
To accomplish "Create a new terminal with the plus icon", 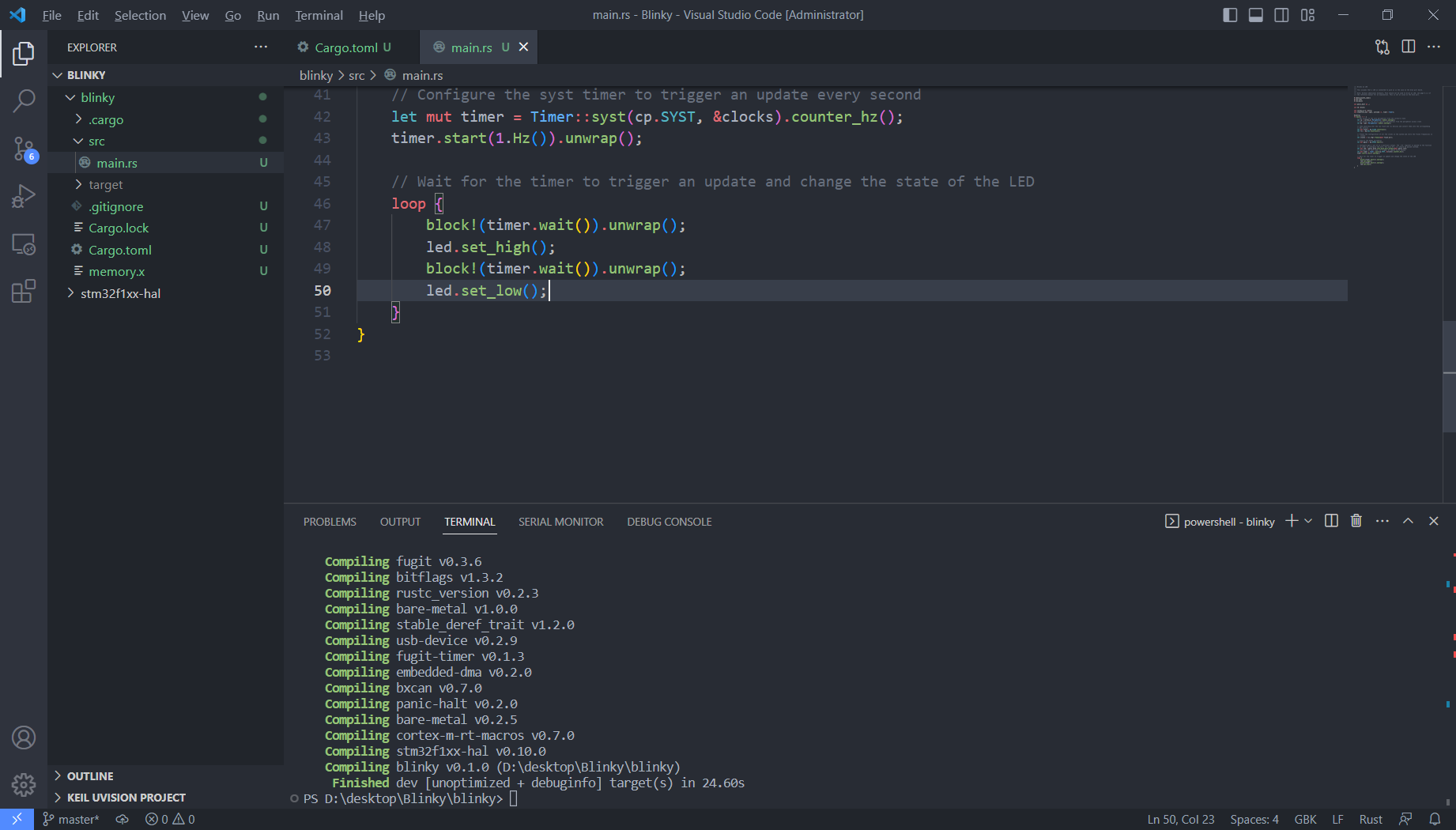I will click(x=1290, y=521).
